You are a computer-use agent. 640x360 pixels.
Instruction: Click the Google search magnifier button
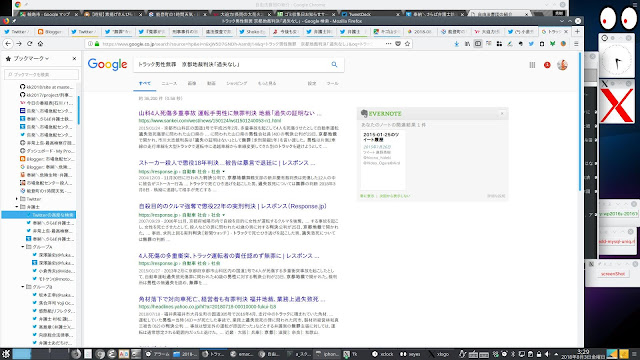334,64
